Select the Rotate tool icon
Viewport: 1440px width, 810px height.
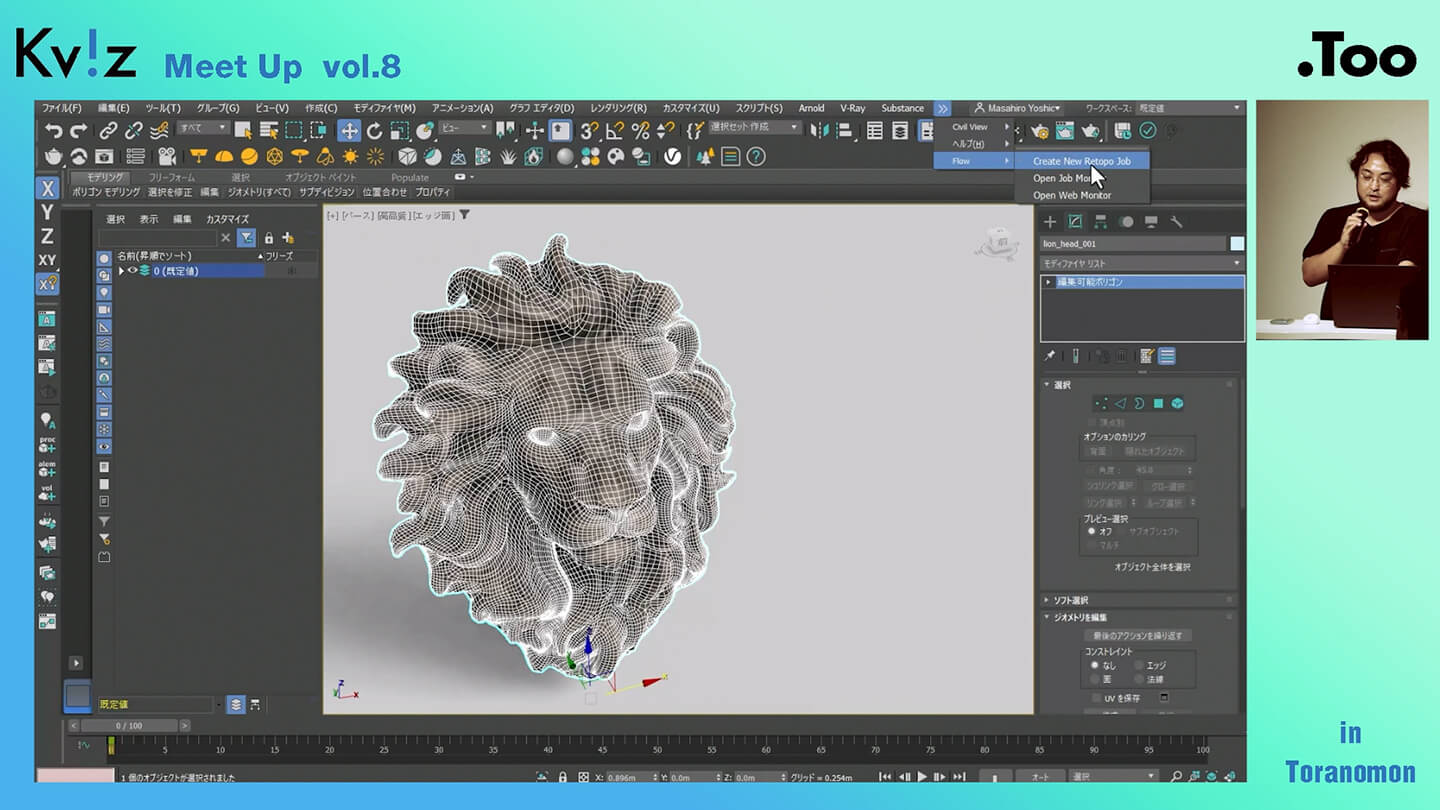click(x=374, y=130)
